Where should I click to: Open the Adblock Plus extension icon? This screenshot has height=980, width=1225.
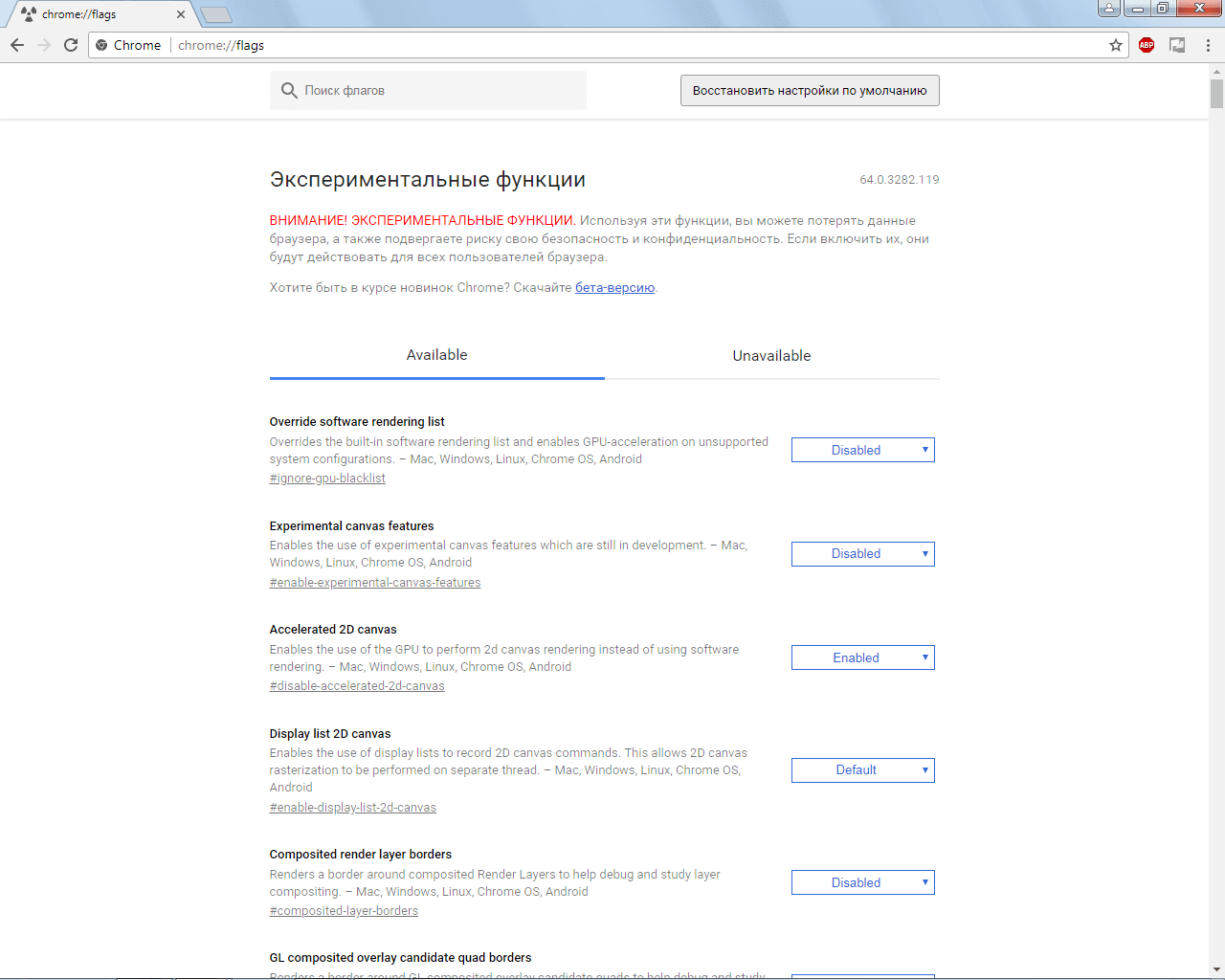[1147, 45]
